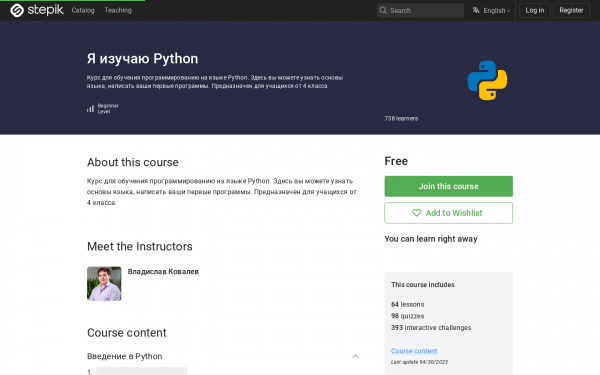This screenshot has width=600, height=375.
Task: Open instructor photo of Владислав Ковалев
Action: (x=104, y=284)
